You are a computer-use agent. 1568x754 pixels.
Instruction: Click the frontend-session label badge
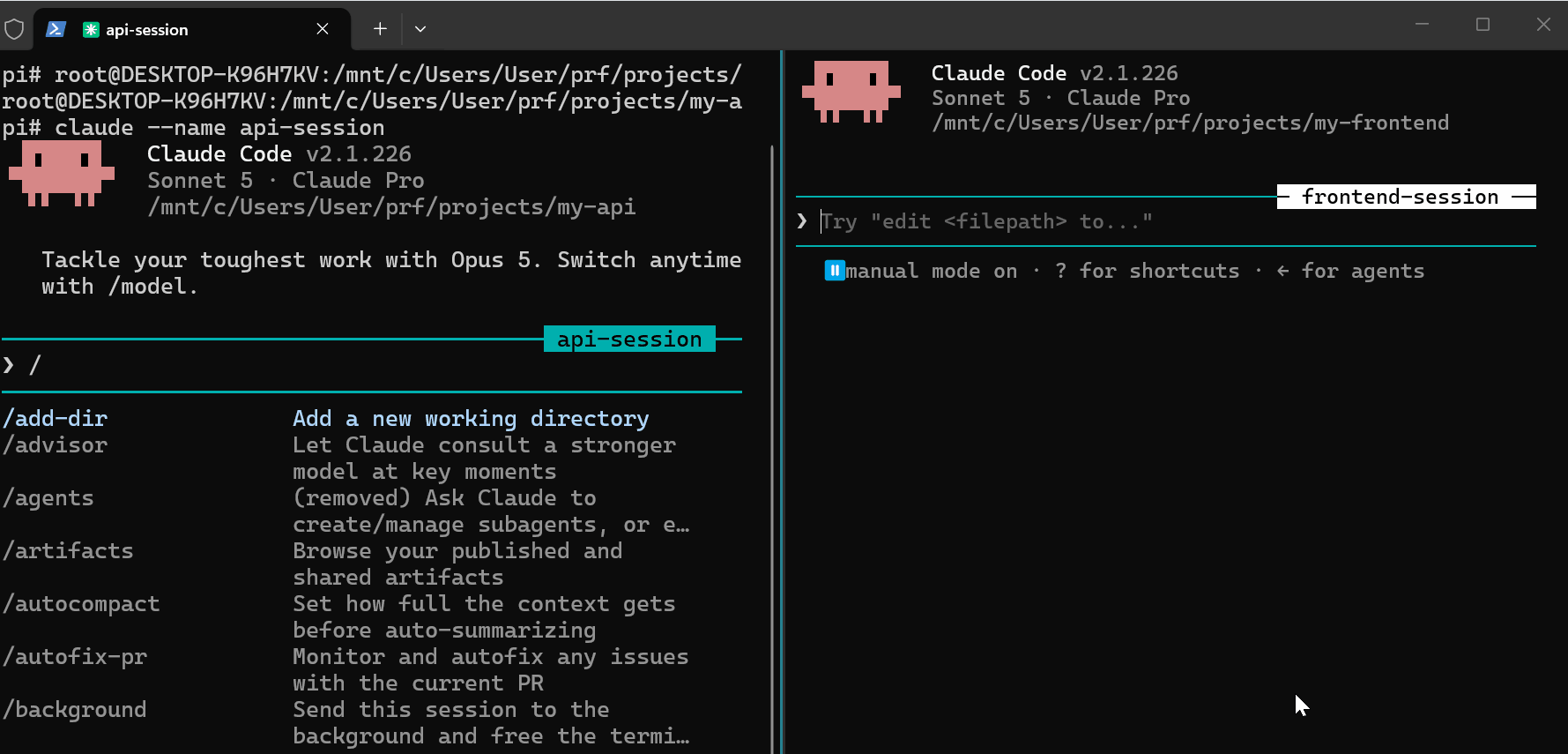1406,197
